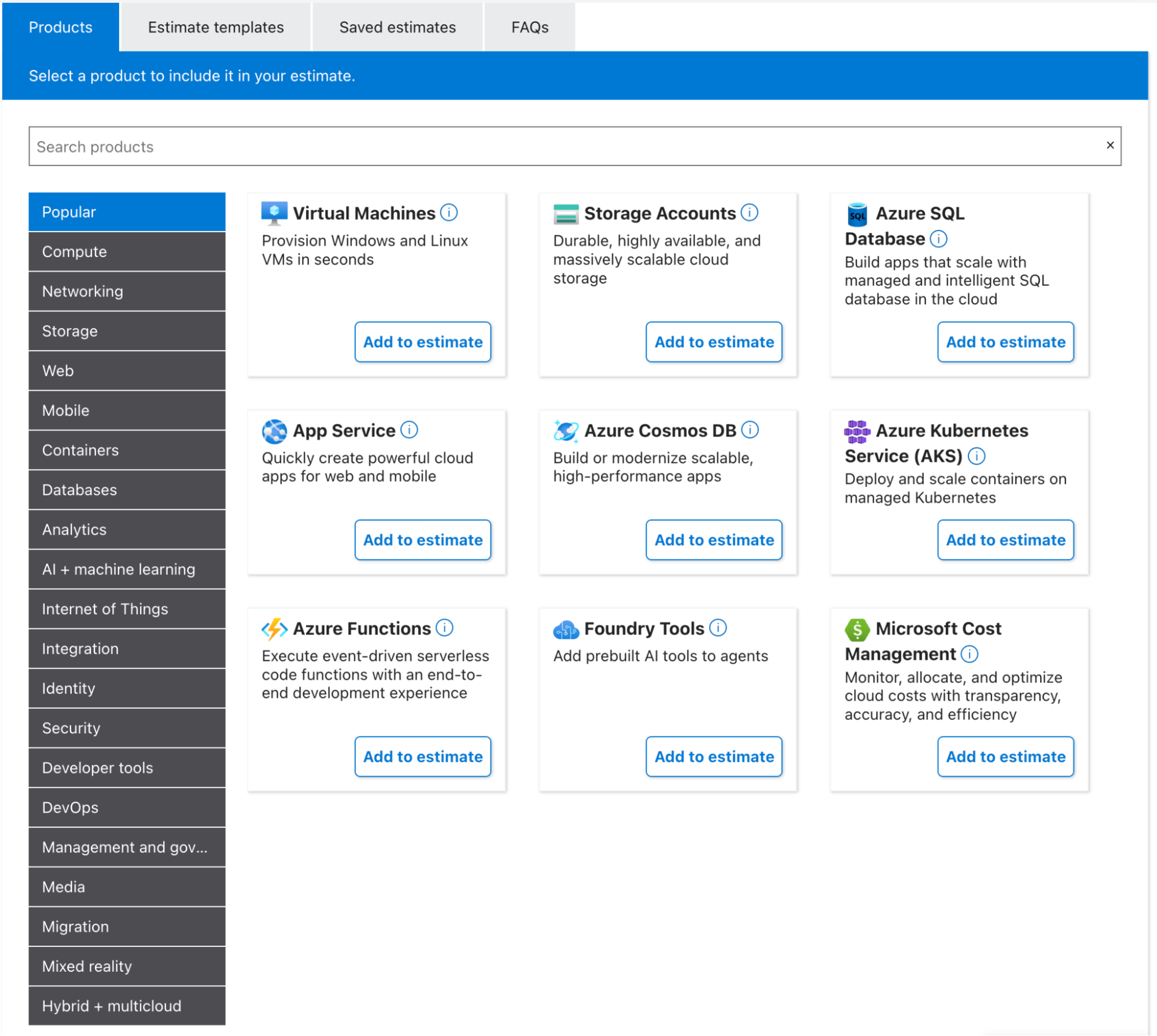Select Hybrid + multicloud category
The image size is (1157, 1036).
(127, 1006)
